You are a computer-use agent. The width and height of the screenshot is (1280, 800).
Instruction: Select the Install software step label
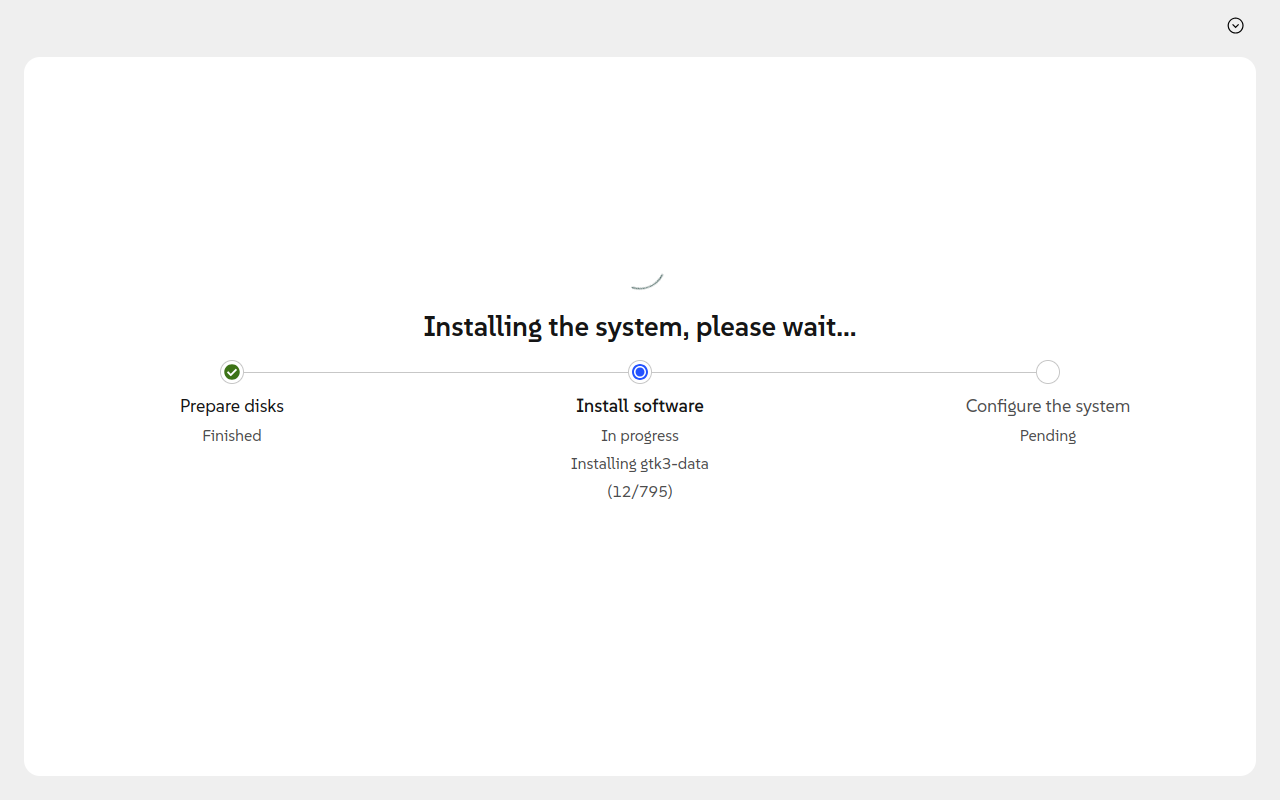coord(640,406)
